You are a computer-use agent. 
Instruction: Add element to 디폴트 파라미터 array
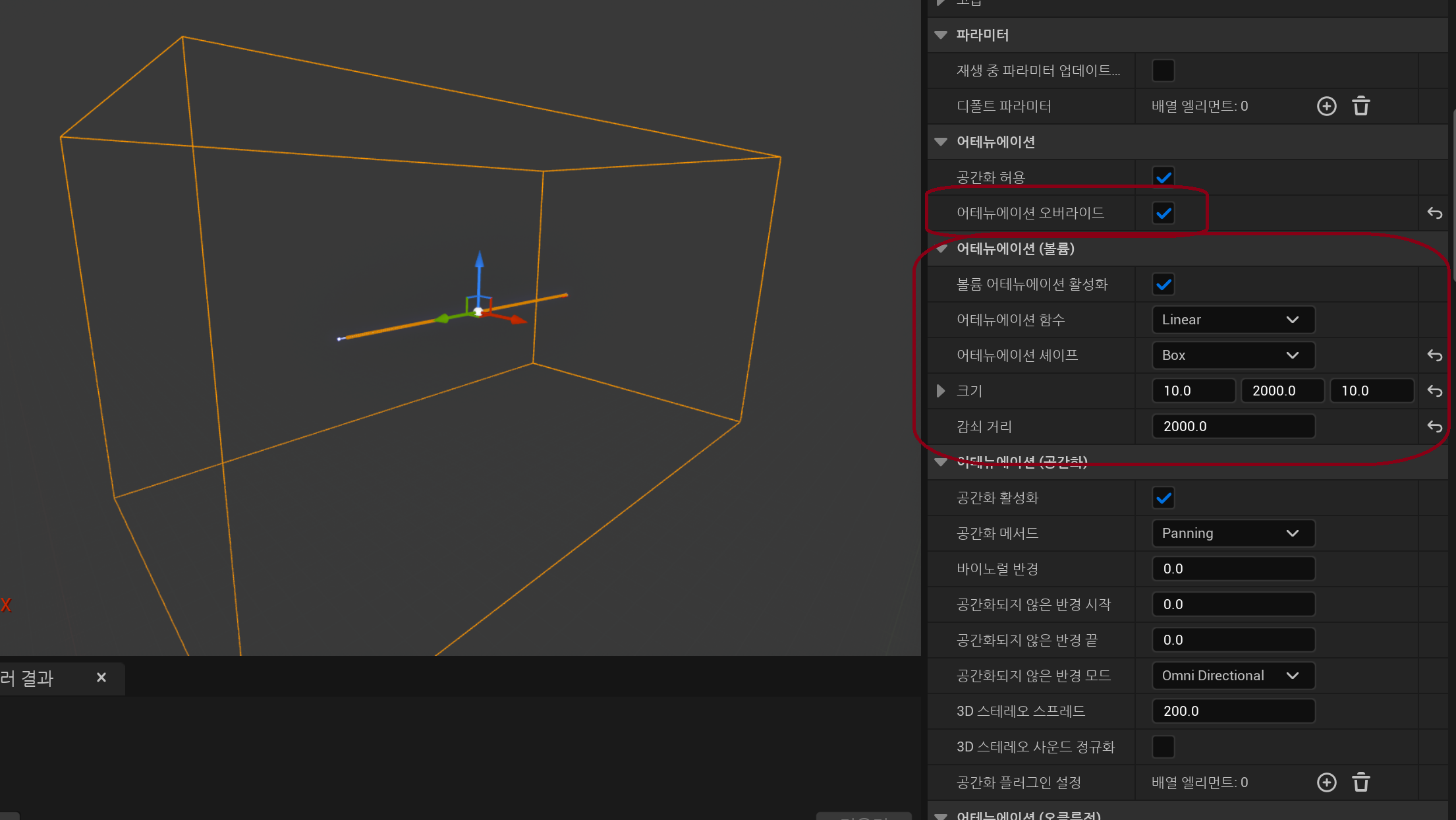(1326, 106)
